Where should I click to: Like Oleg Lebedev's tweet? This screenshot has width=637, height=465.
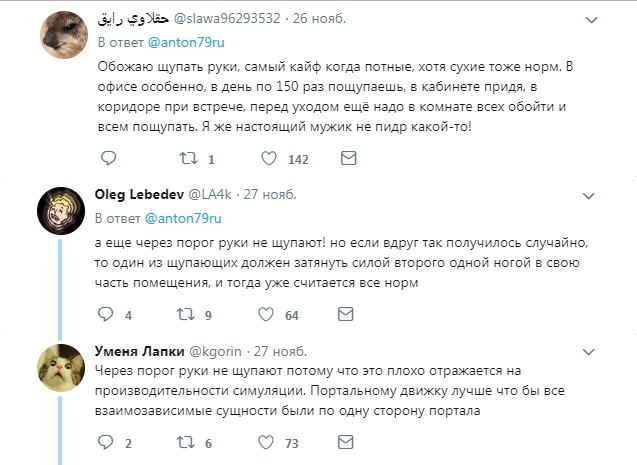[x=269, y=315]
